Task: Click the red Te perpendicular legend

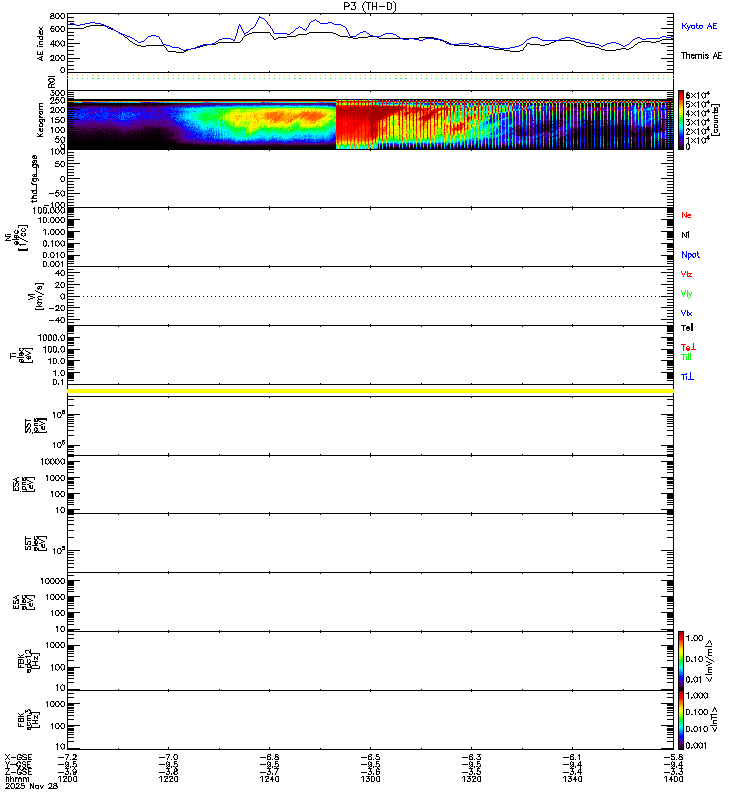Action: [x=688, y=347]
